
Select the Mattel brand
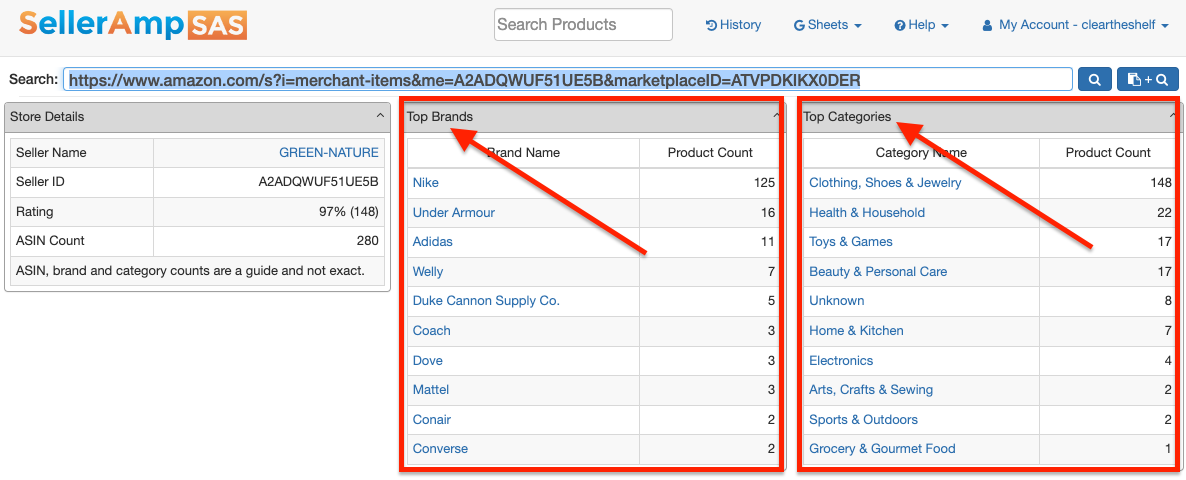point(430,390)
